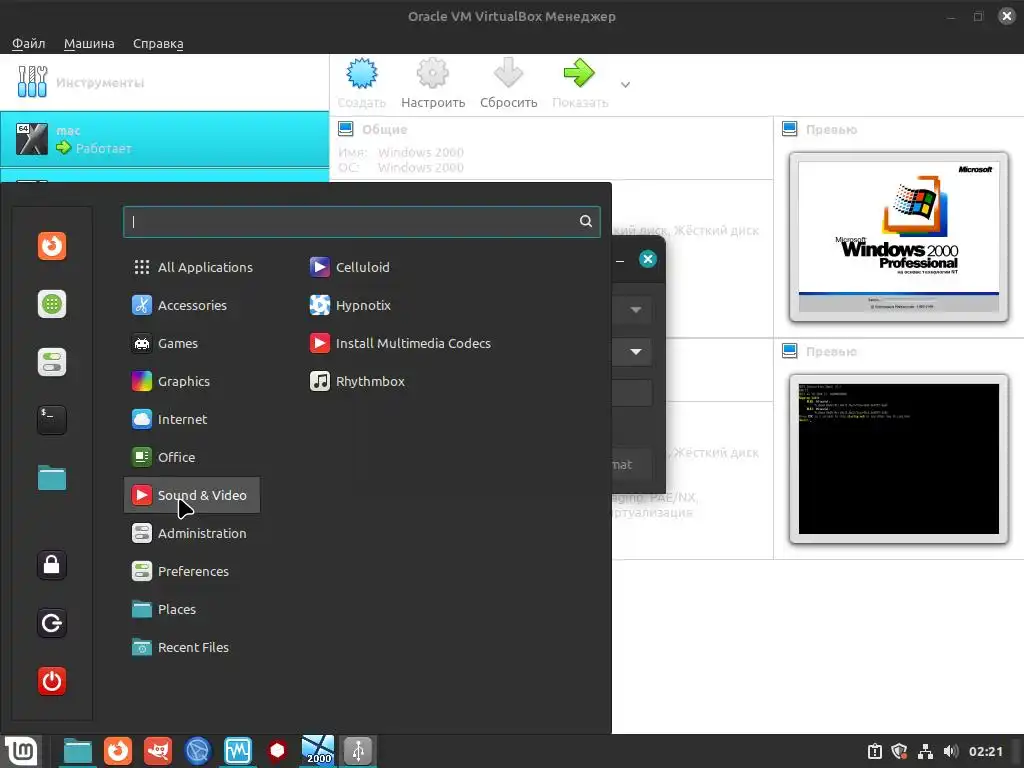1024x768 pixels.
Task: Open the USB tool taskbar icon
Action: pyautogui.click(x=358, y=751)
